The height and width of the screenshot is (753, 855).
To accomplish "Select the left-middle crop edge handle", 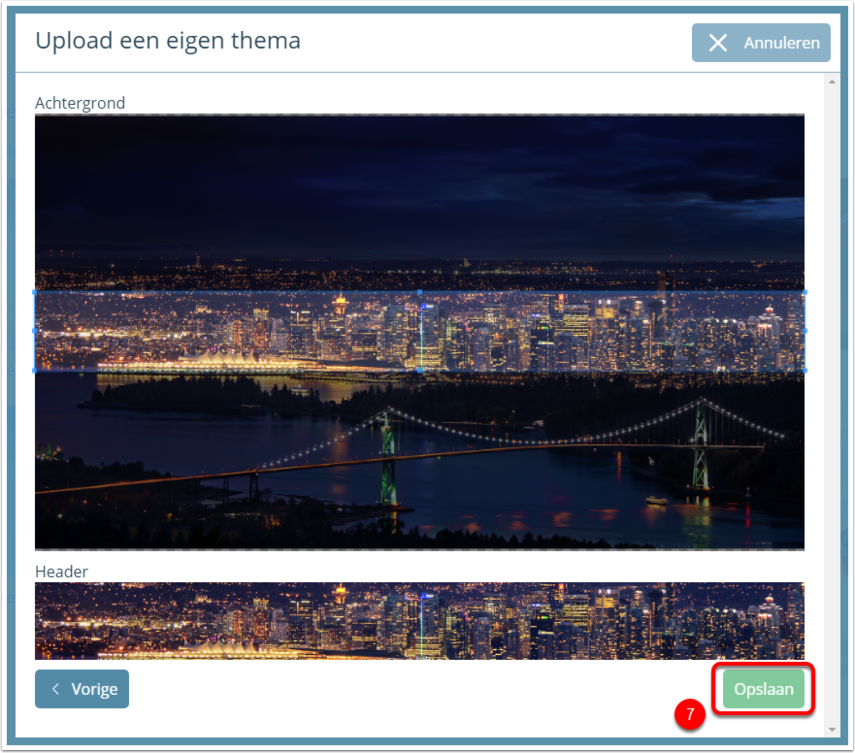I will click(x=35, y=331).
